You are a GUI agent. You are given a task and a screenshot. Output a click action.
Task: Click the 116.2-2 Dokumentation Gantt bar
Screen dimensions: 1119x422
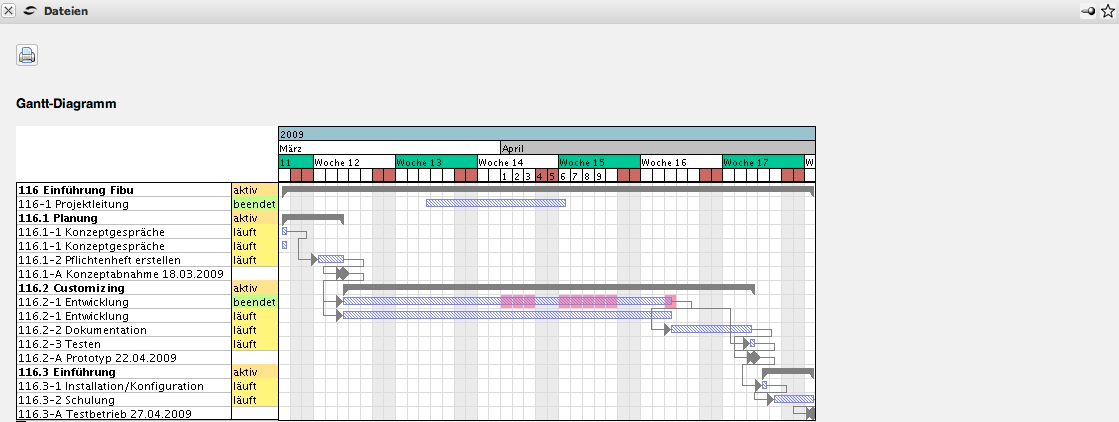710,329
